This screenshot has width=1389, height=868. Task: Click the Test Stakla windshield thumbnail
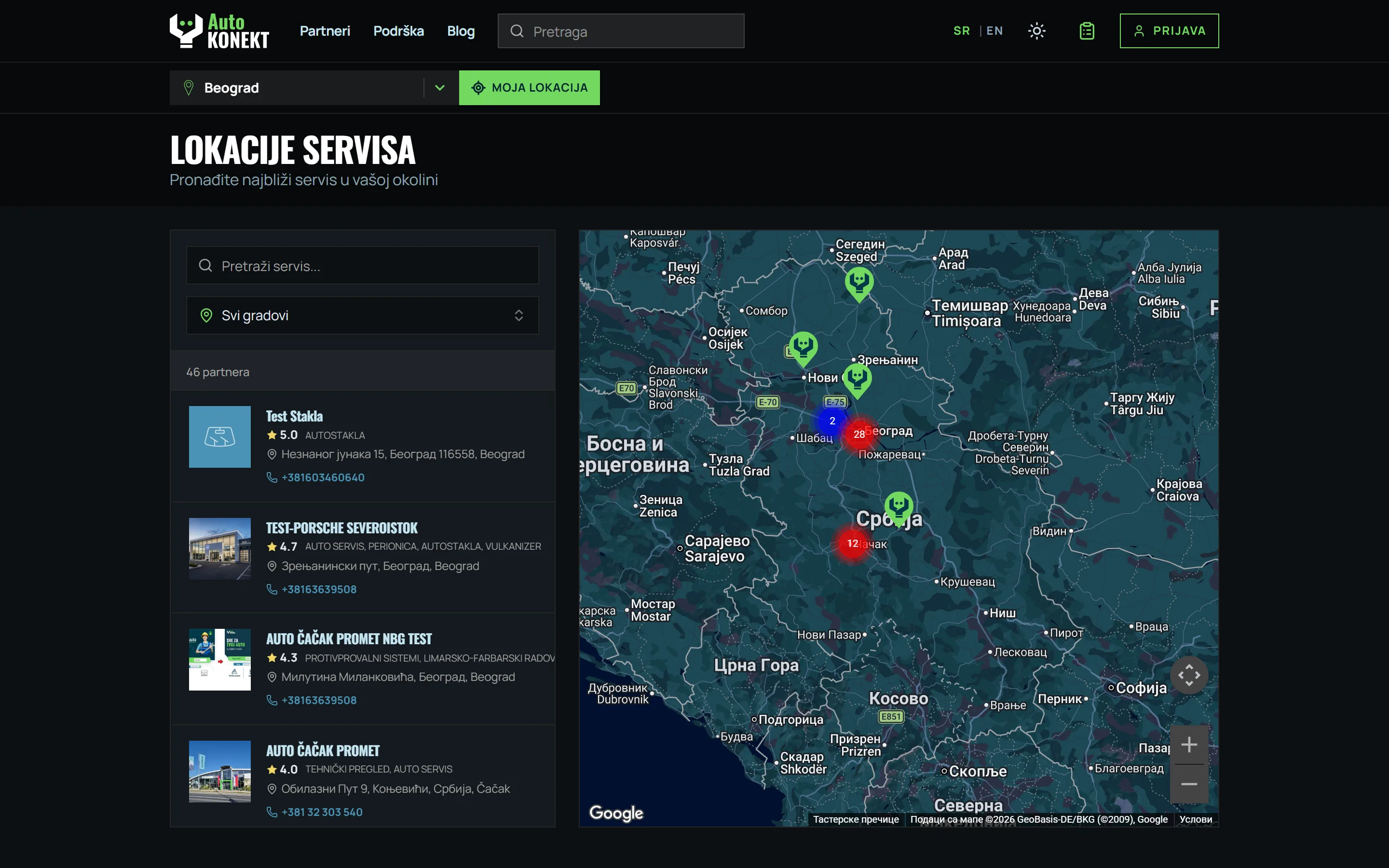[220, 437]
